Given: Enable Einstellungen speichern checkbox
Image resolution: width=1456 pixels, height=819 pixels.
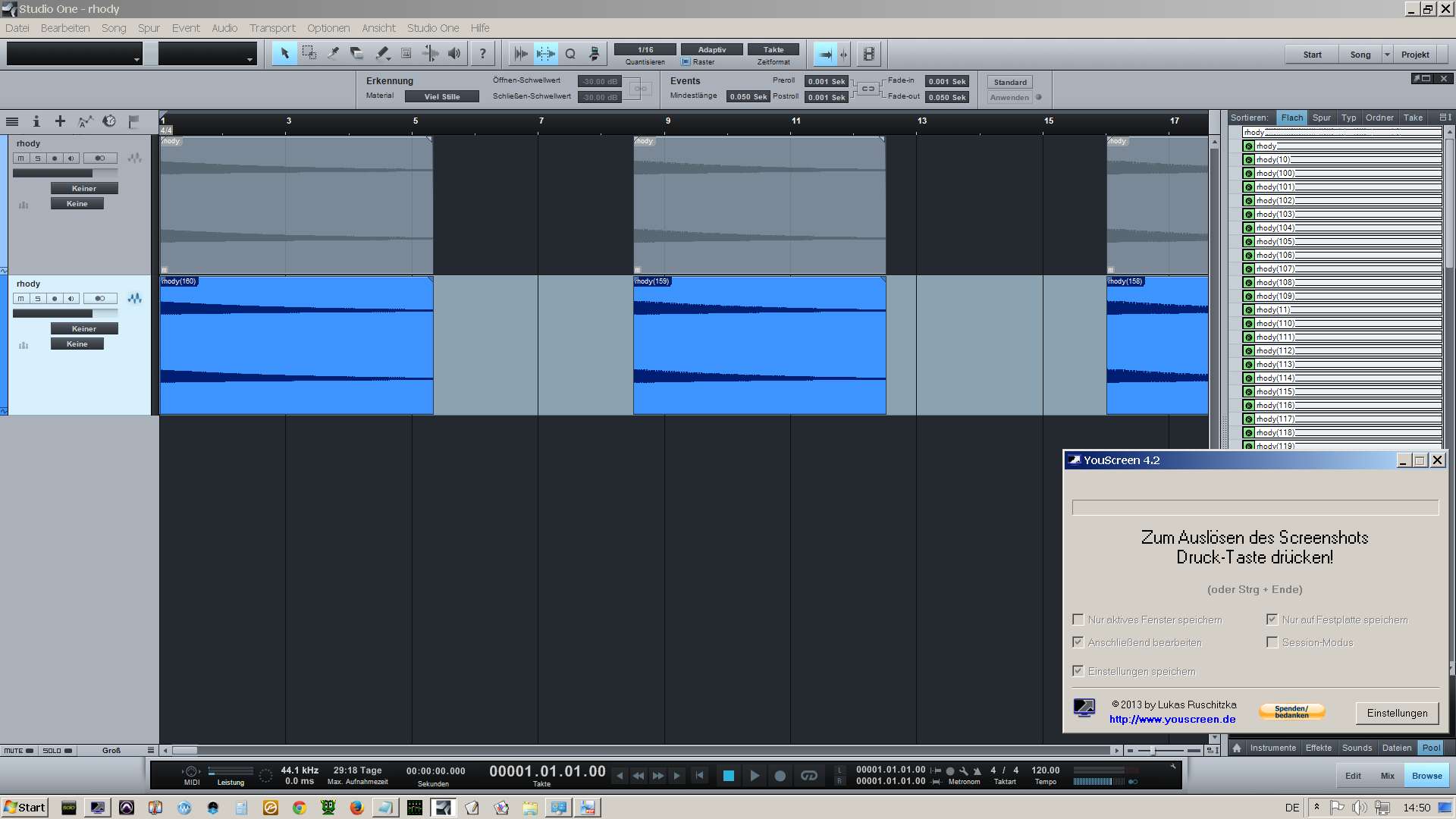Looking at the screenshot, I should point(1078,670).
